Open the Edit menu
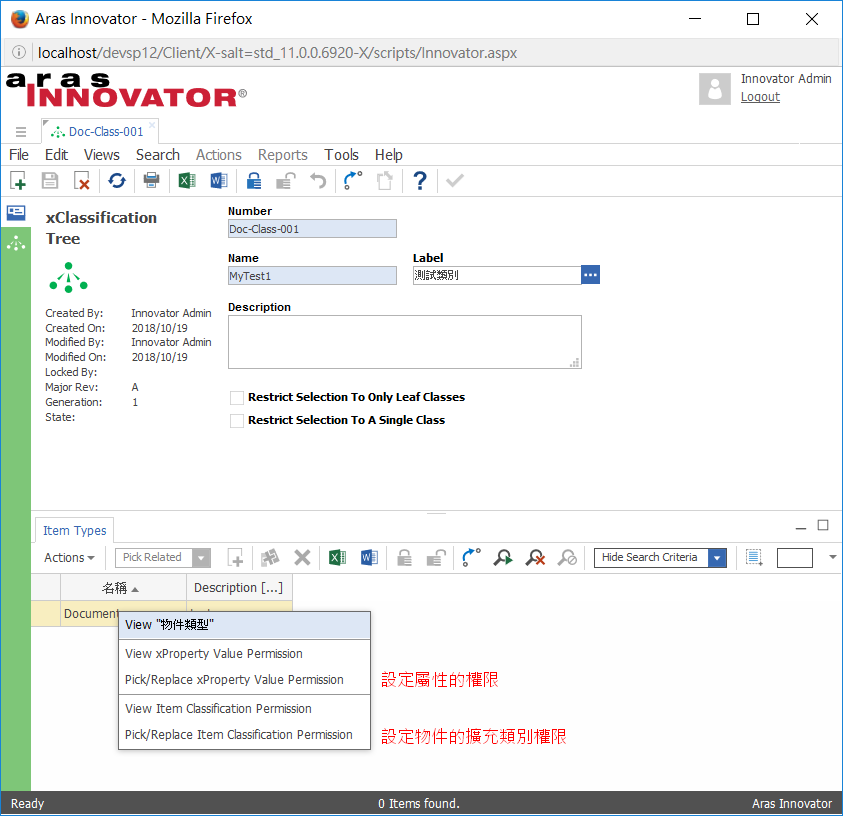The width and height of the screenshot is (843, 816). [x=56, y=155]
